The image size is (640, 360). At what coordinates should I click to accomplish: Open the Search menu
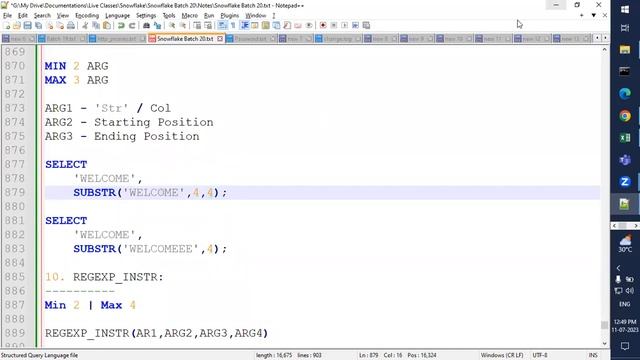pyautogui.click(x=42, y=16)
